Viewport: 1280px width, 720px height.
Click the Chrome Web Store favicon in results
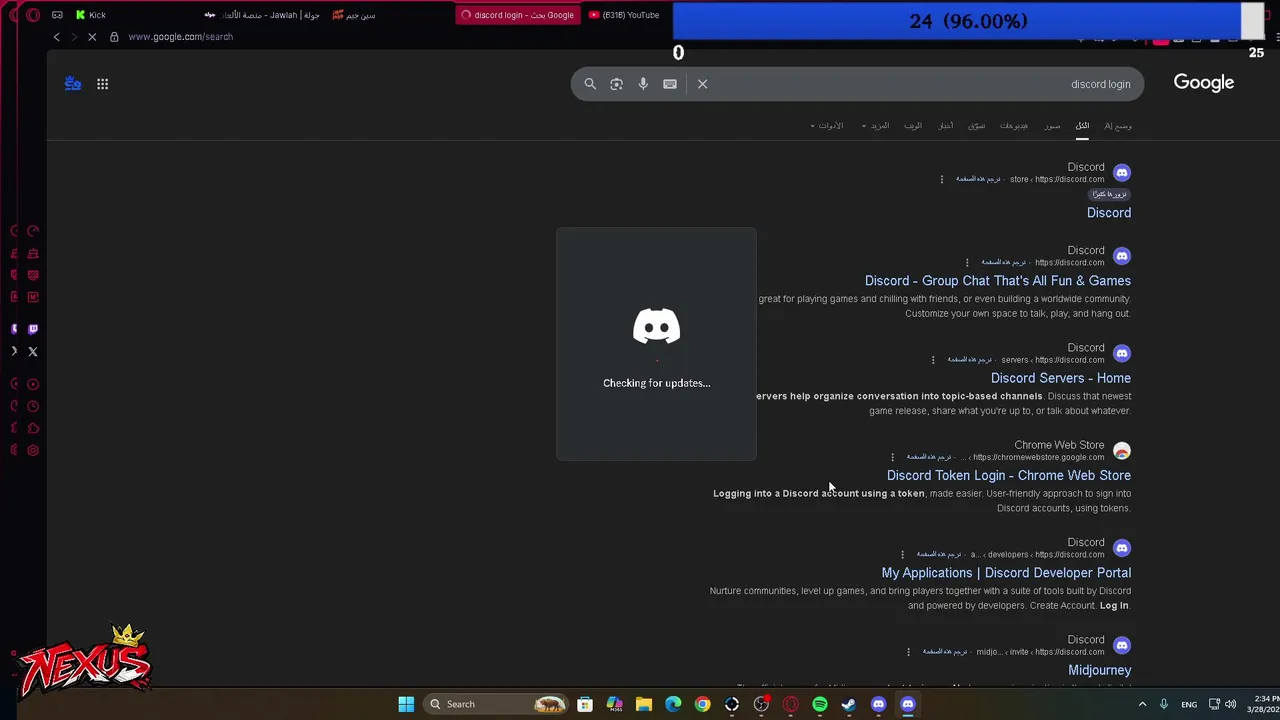coord(1122,451)
